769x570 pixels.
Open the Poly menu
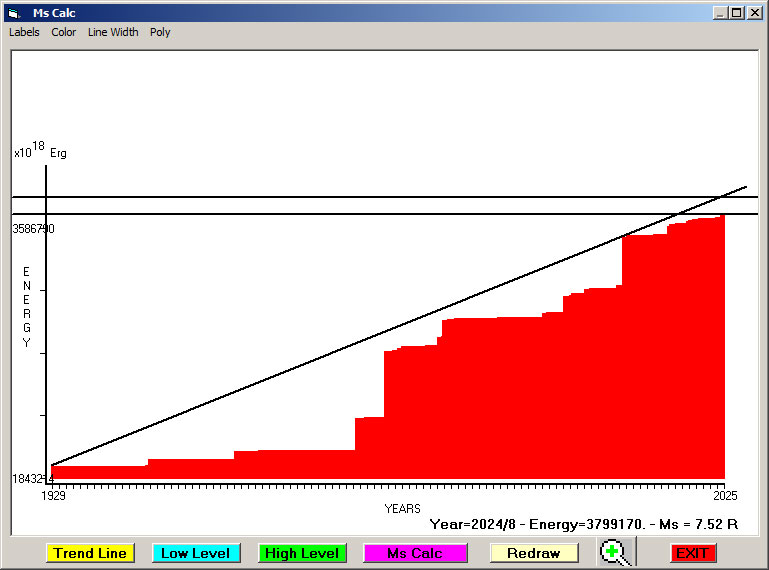tap(160, 32)
